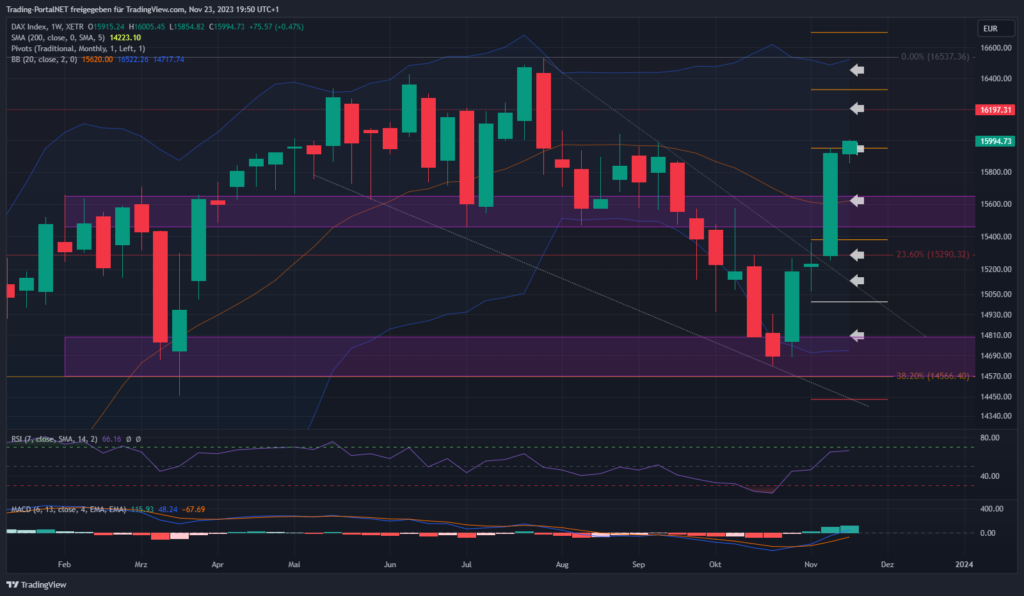The image size is (1024, 596).
Task: Click the arrow marker pointing at the lower purple zone
Action: pyautogui.click(x=857, y=335)
